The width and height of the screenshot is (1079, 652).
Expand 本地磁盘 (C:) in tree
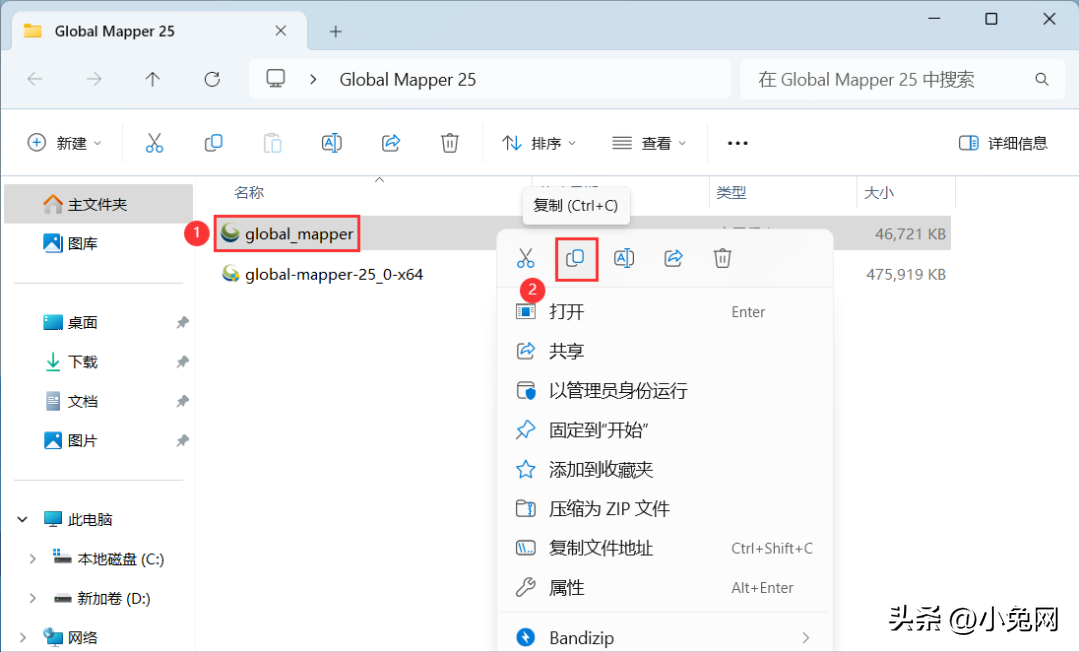(x=32, y=559)
